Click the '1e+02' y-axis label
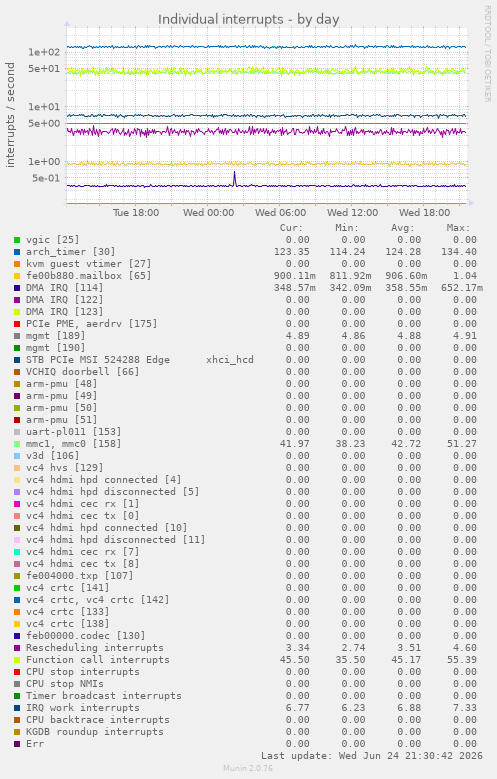Screen dimensions: 497x779 point(44,52)
